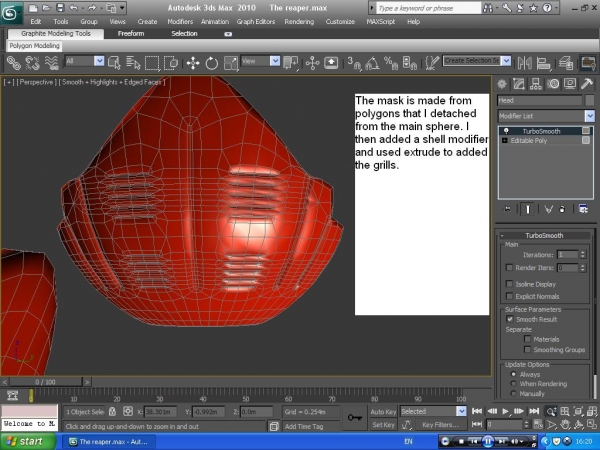The image size is (600, 450).
Task: Switch to the Create command panel
Action: [x=502, y=84]
